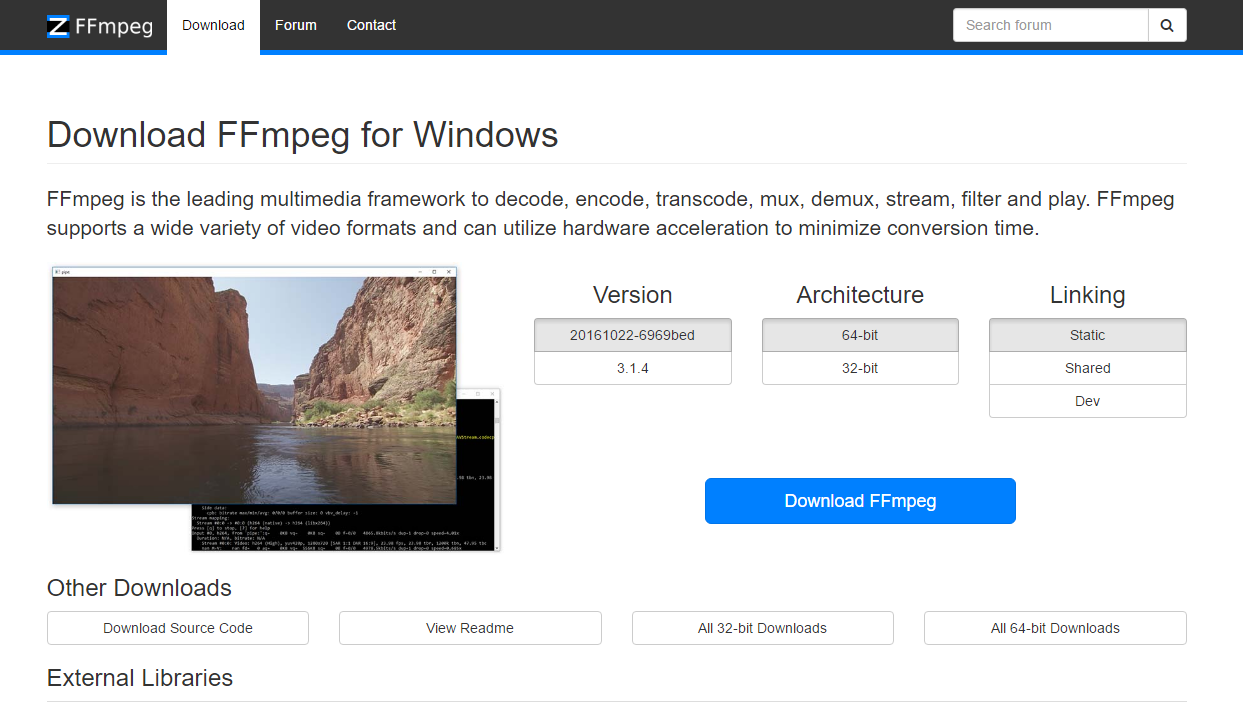Select version 3.1.4
The width and height of the screenshot is (1243, 708).
[x=633, y=368]
